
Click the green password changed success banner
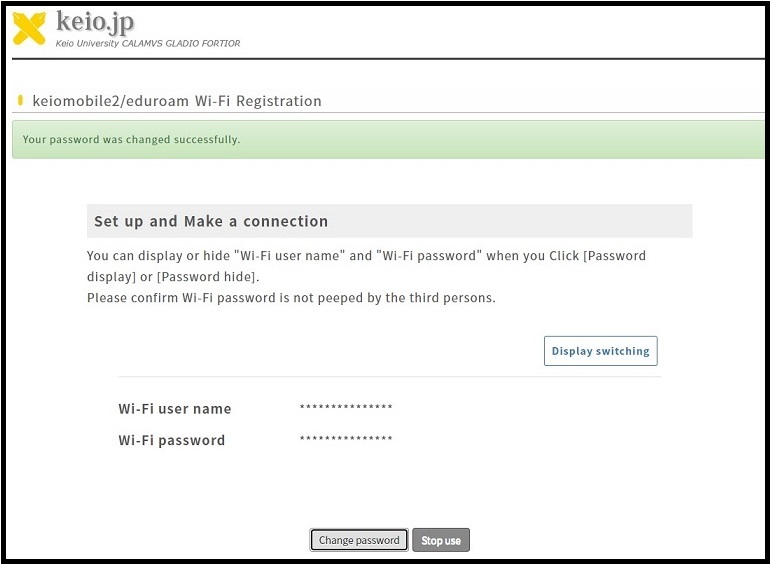point(500,140)
